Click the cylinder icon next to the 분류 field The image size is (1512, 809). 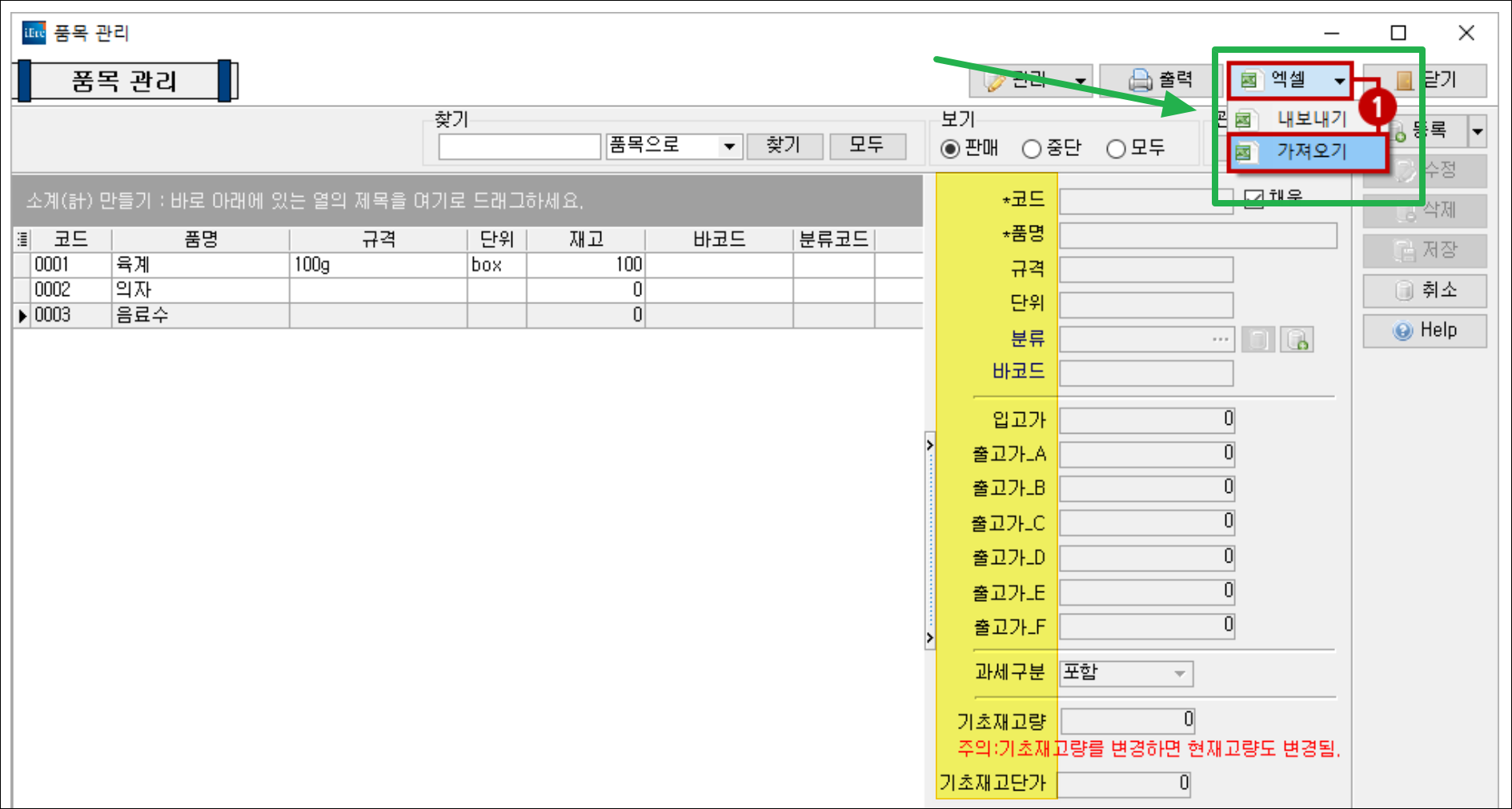click(1257, 339)
